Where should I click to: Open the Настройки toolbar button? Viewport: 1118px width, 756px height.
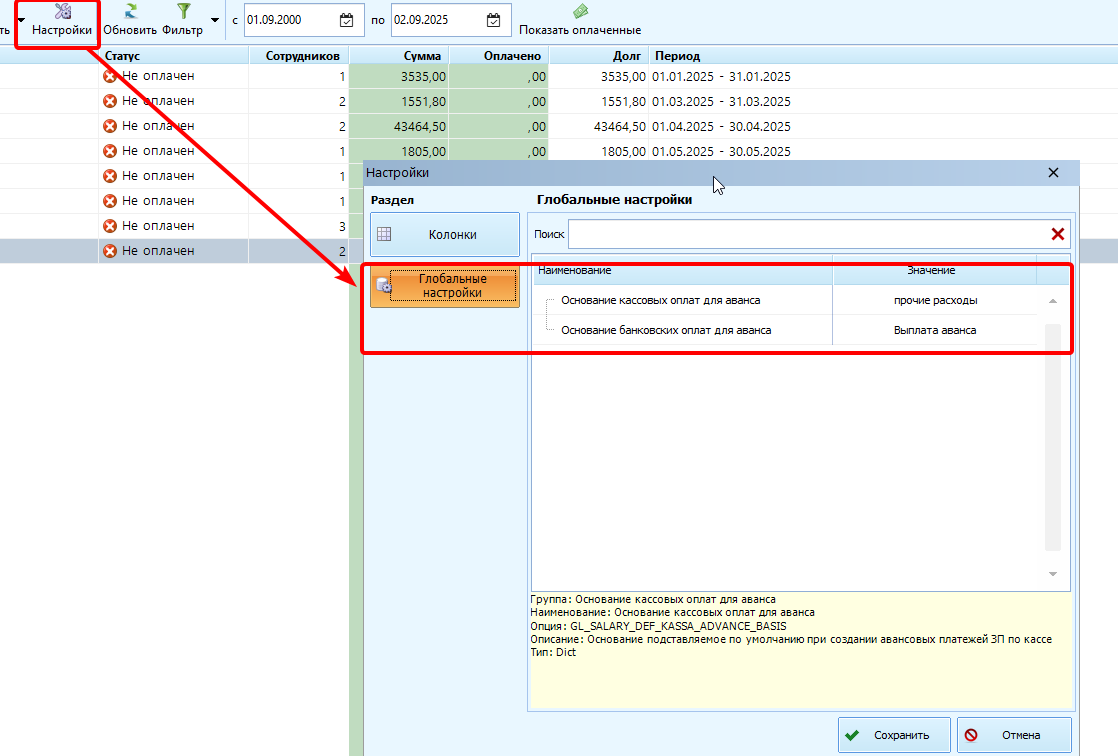tap(62, 20)
